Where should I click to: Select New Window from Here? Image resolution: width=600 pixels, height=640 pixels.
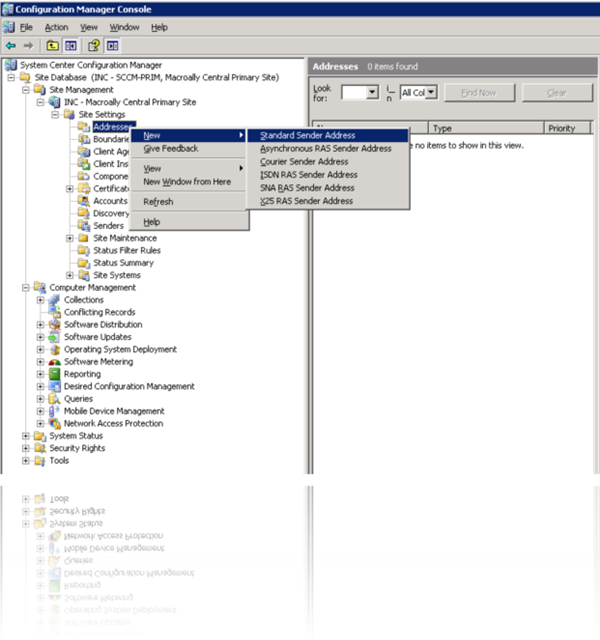(x=189, y=182)
